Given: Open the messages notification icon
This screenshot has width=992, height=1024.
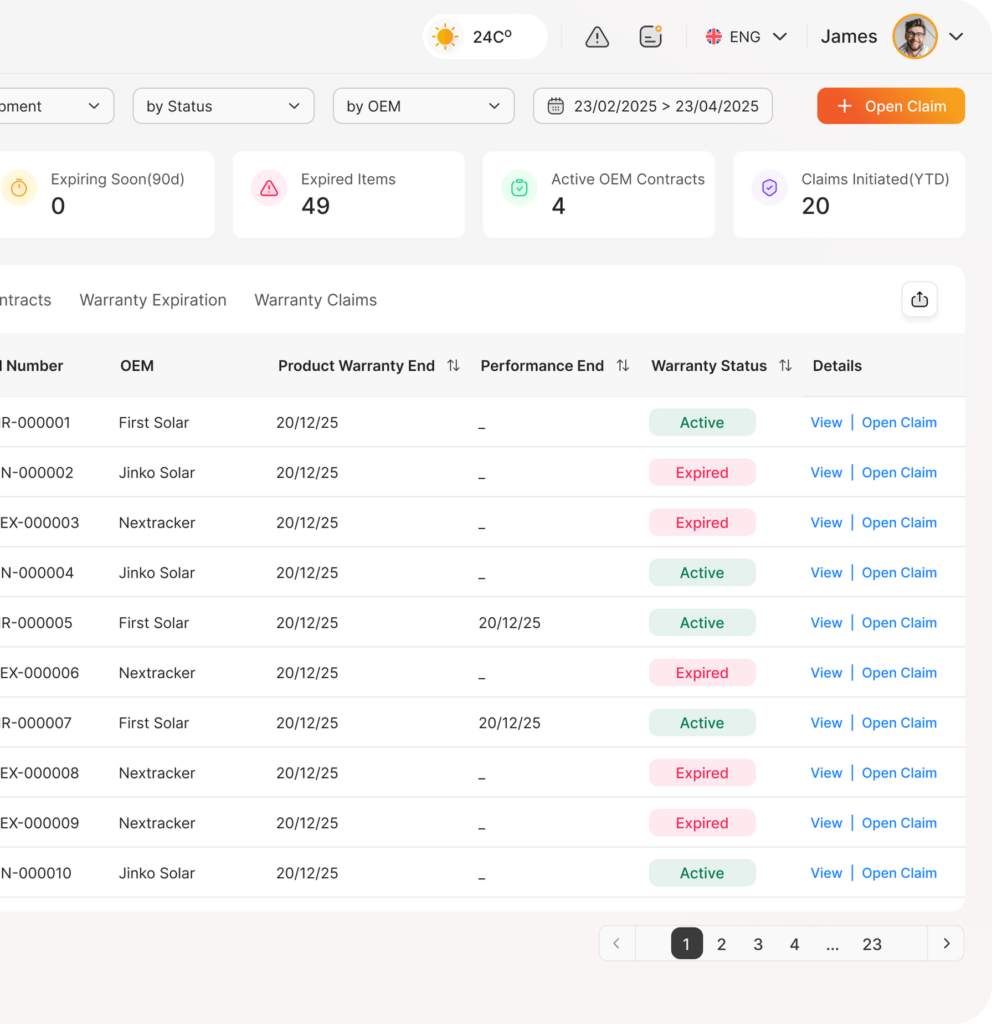Looking at the screenshot, I should (650, 37).
